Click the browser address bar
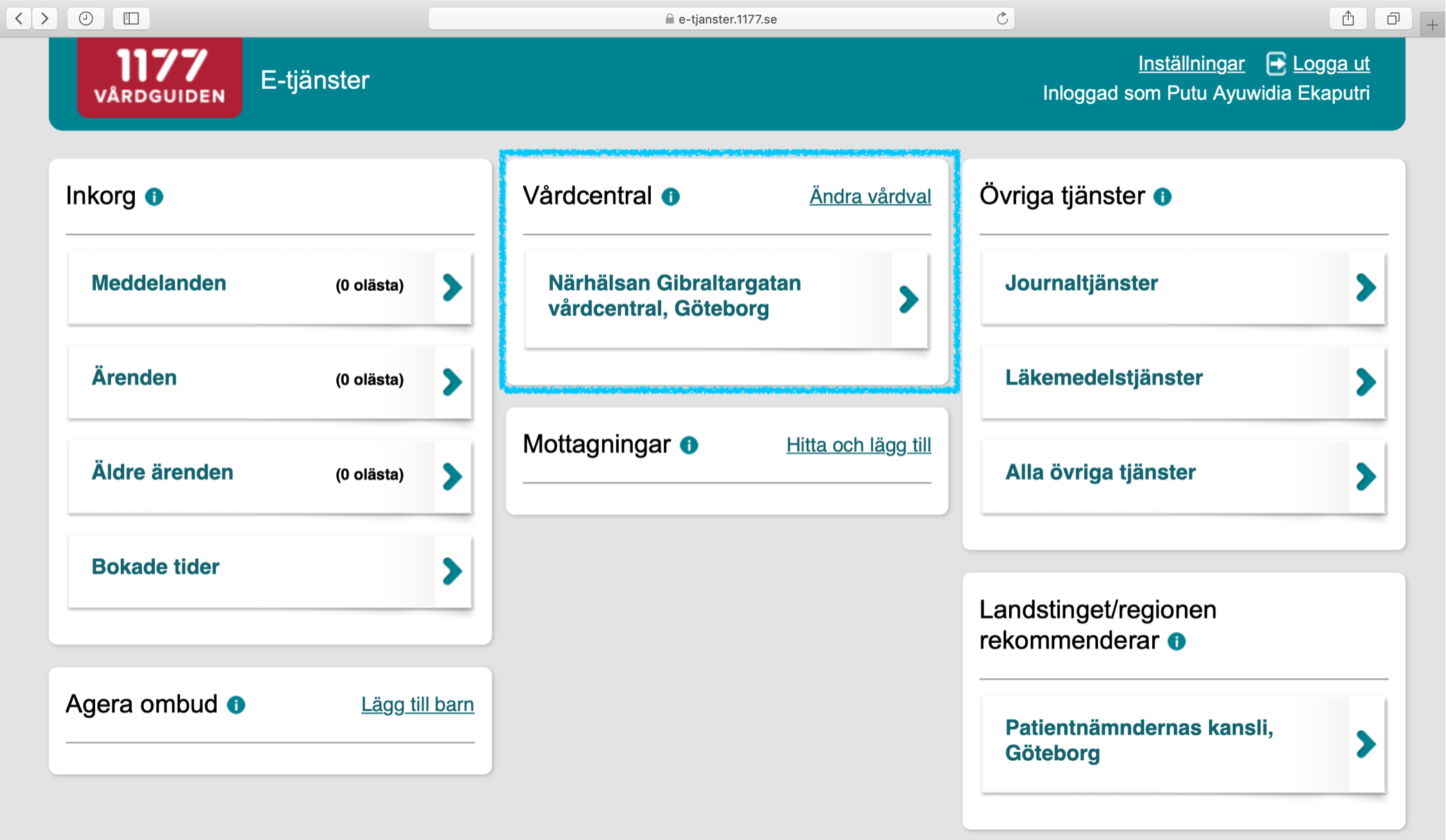The height and width of the screenshot is (840, 1446). point(721,19)
